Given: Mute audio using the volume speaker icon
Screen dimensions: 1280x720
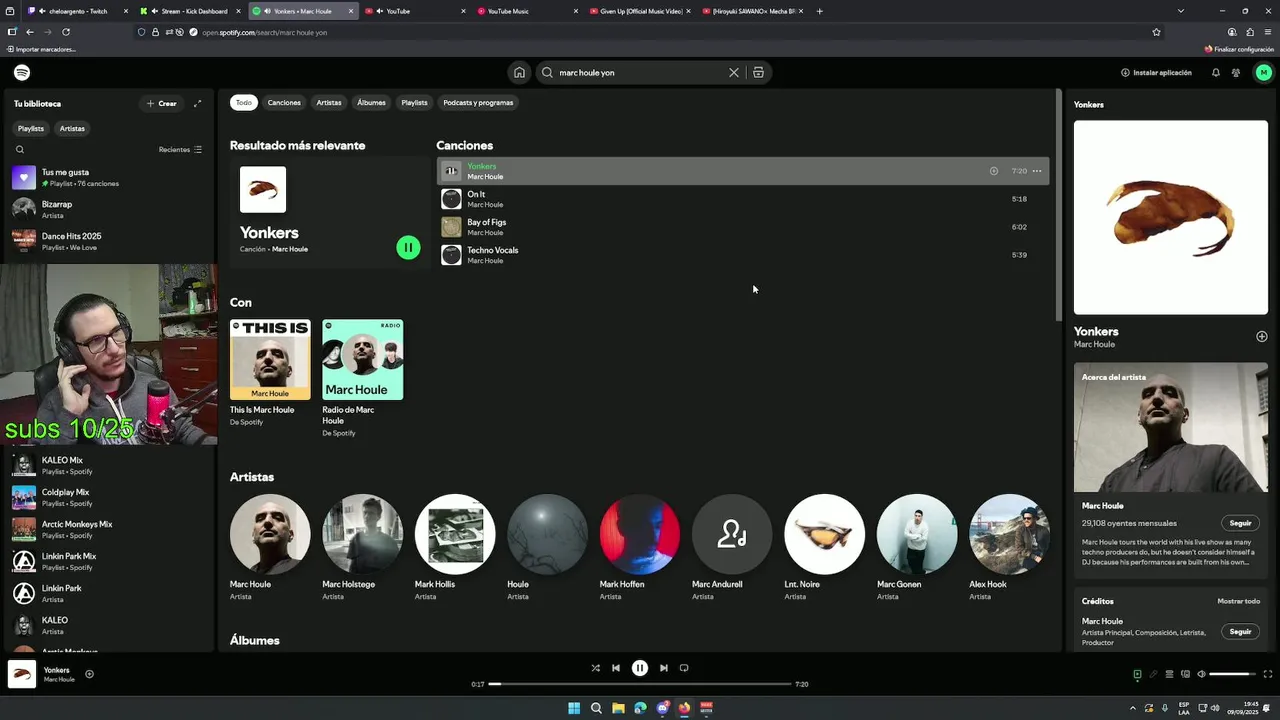Looking at the screenshot, I should [x=1201, y=674].
